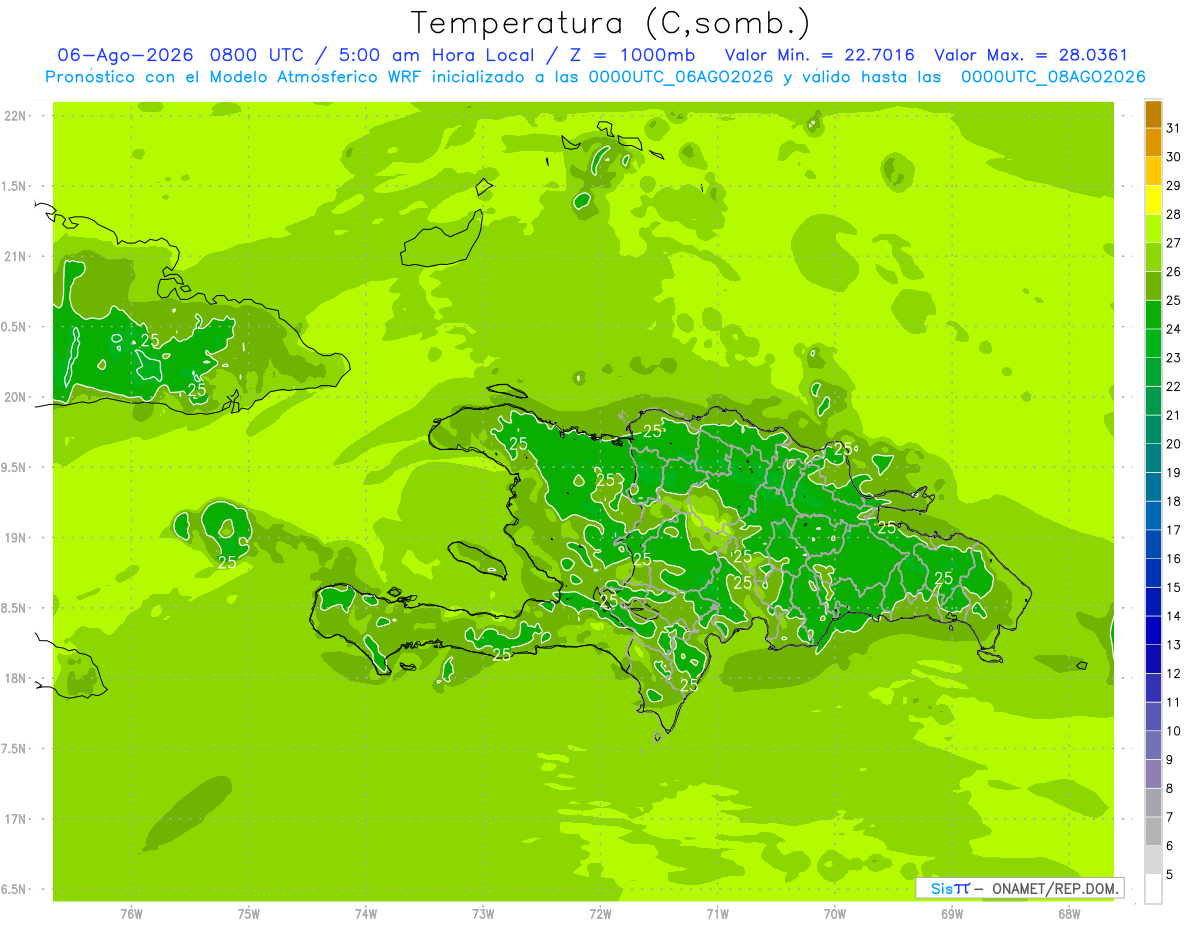
Task: Click the 72W longitude label
Action: pyautogui.click(x=600, y=914)
